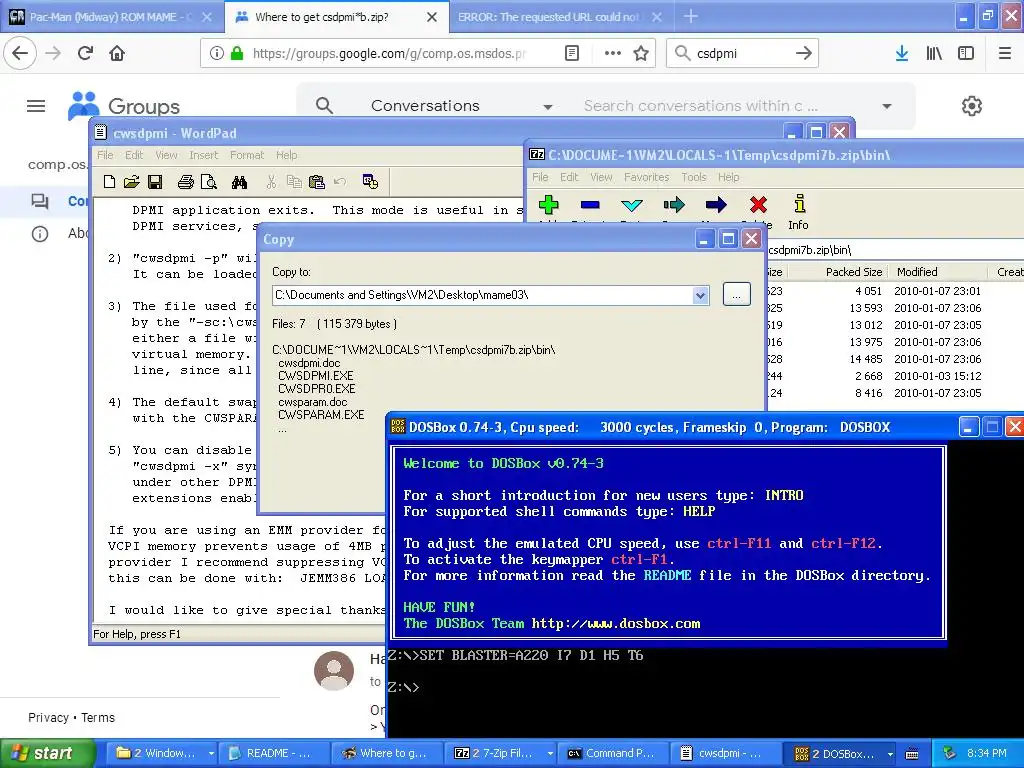1024x768 pixels.
Task: Click Copy to path input field
Action: point(482,295)
